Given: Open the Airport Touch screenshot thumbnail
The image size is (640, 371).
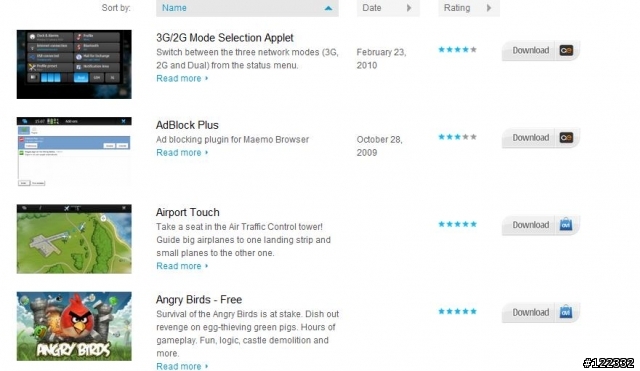Looking at the screenshot, I should point(74,239).
